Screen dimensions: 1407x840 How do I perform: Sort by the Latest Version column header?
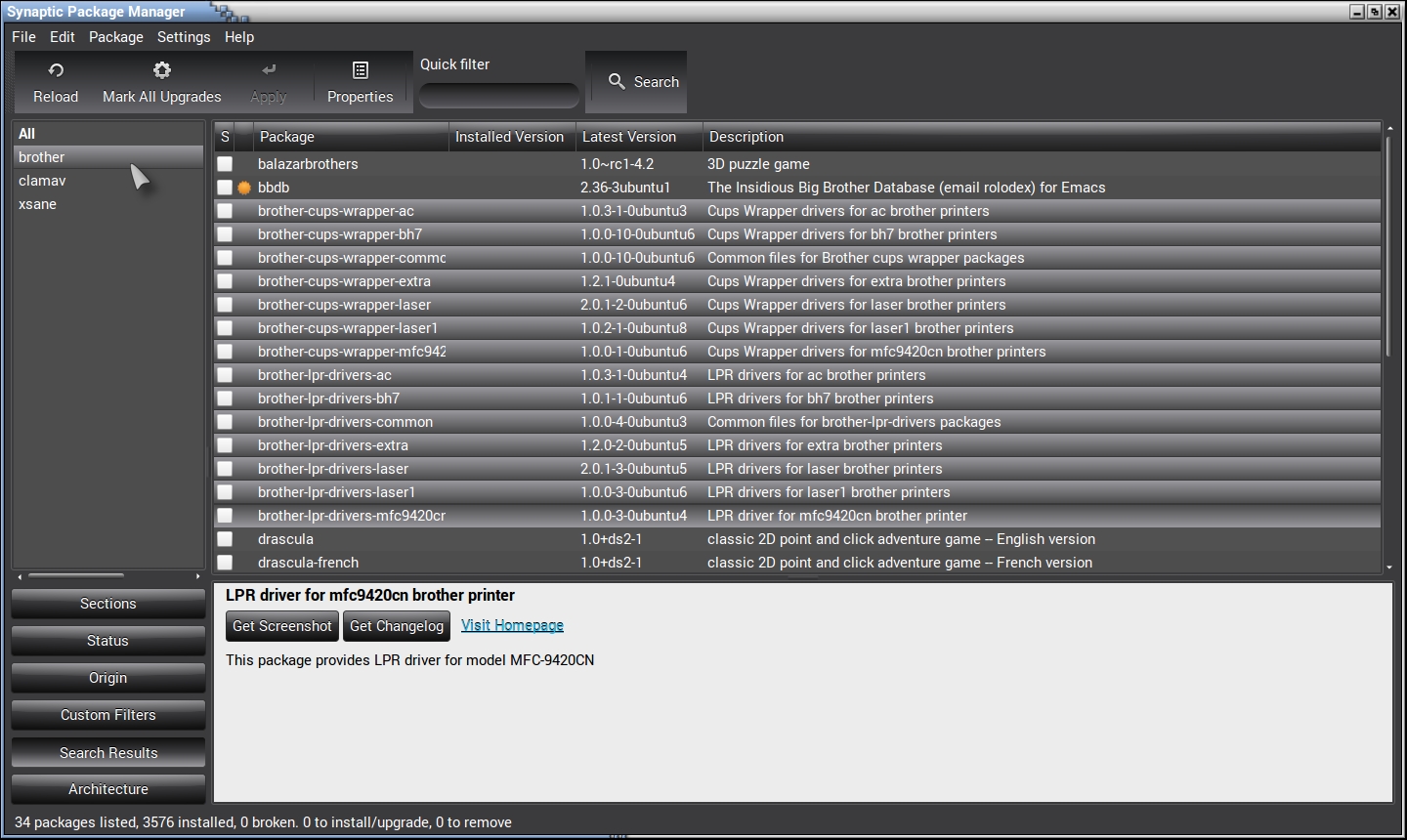coord(637,137)
